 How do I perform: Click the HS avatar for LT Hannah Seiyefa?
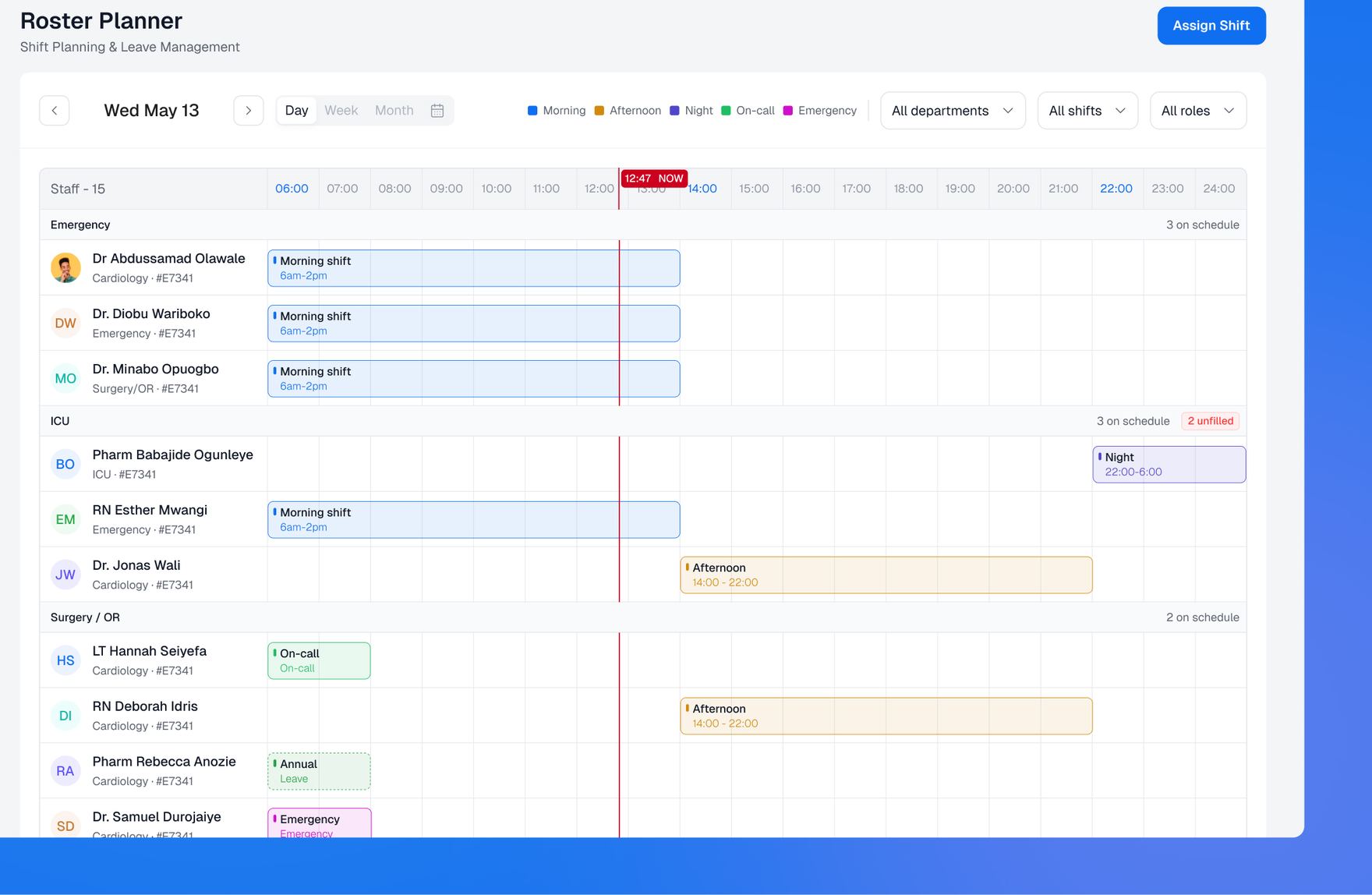point(65,660)
